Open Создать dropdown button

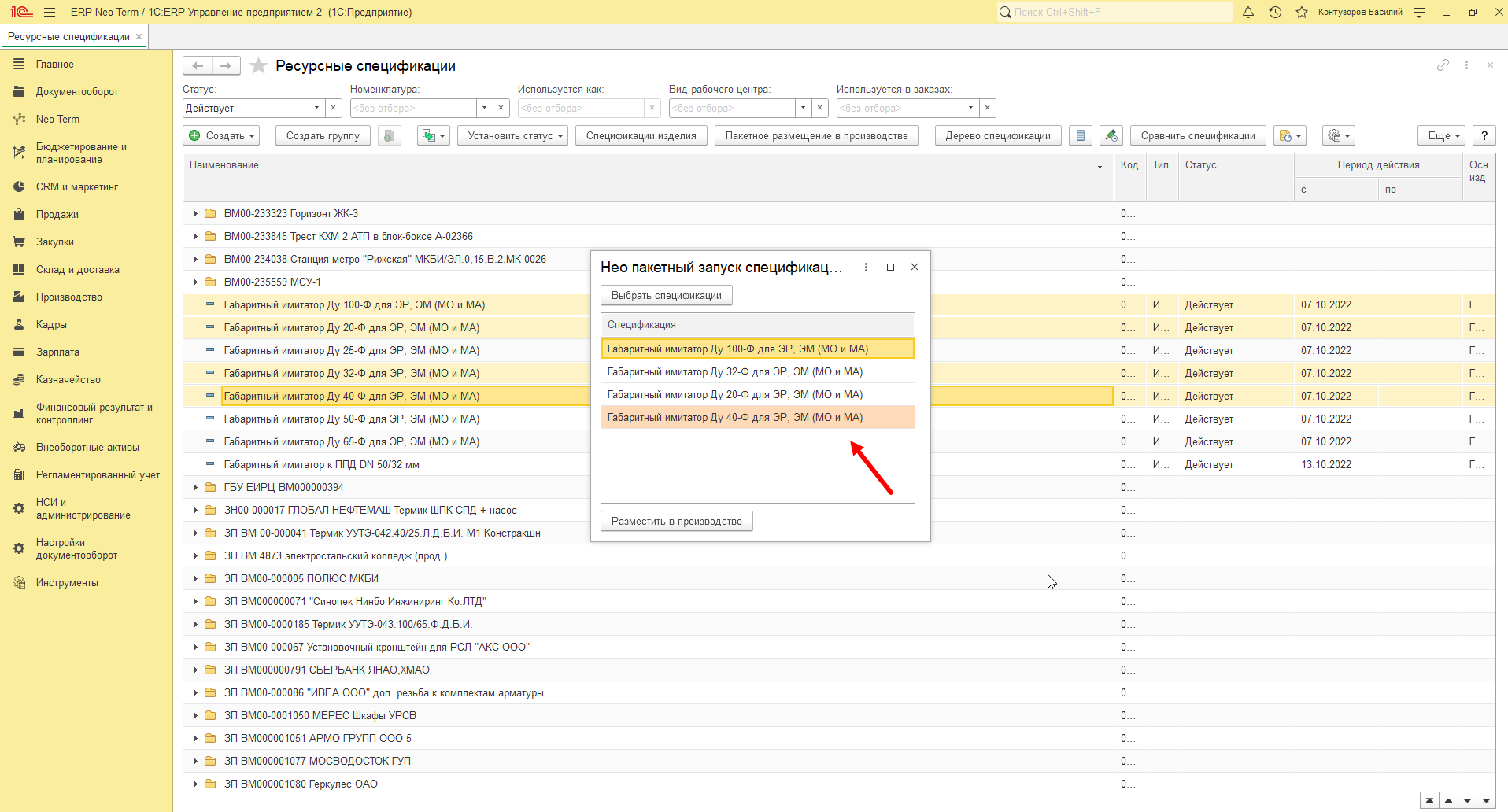[221, 135]
